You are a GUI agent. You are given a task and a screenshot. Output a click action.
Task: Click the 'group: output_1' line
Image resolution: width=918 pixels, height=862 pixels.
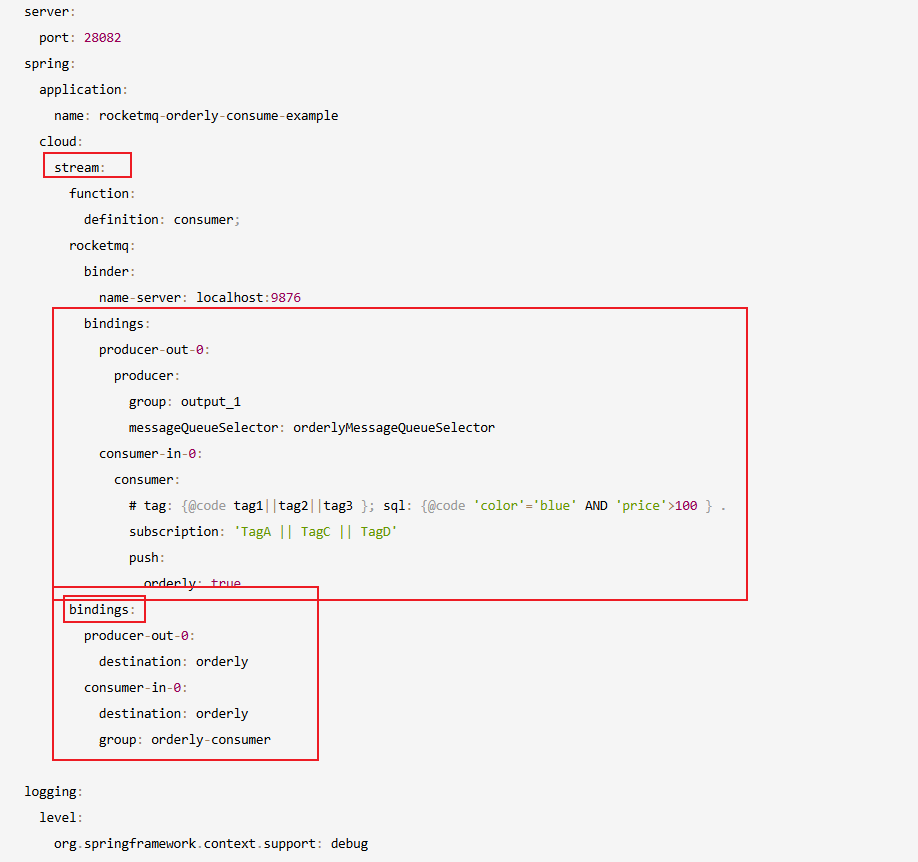[x=184, y=402]
